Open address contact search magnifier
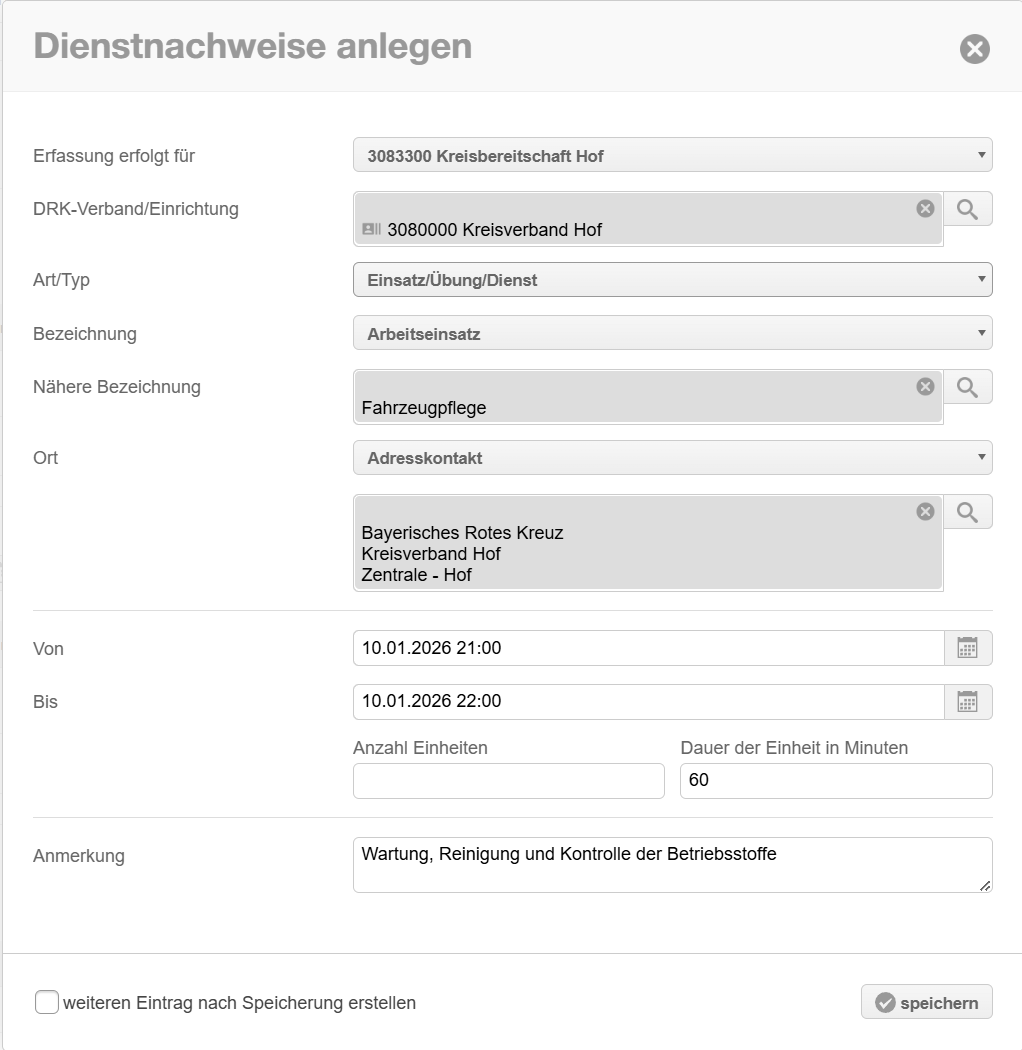Viewport: 1022px width, 1050px height. coord(967,512)
